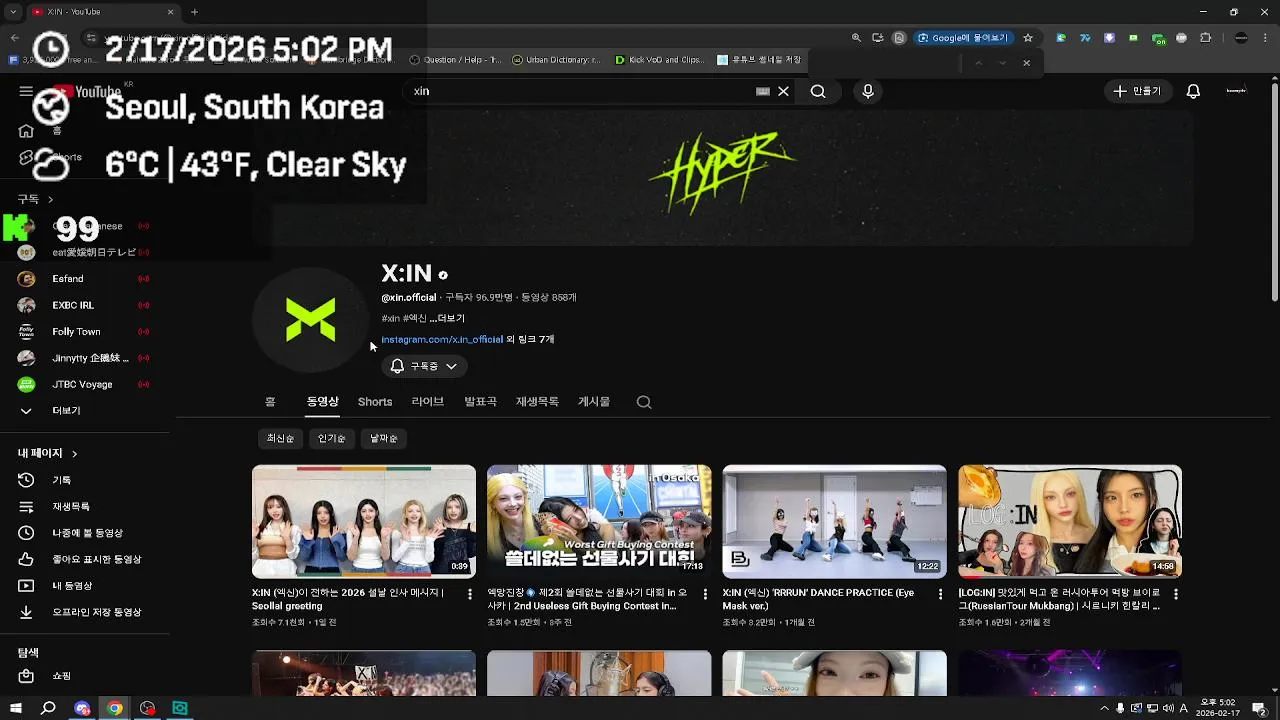
Task: Search within the X:IN channel using magnifier icon
Action: (x=644, y=402)
